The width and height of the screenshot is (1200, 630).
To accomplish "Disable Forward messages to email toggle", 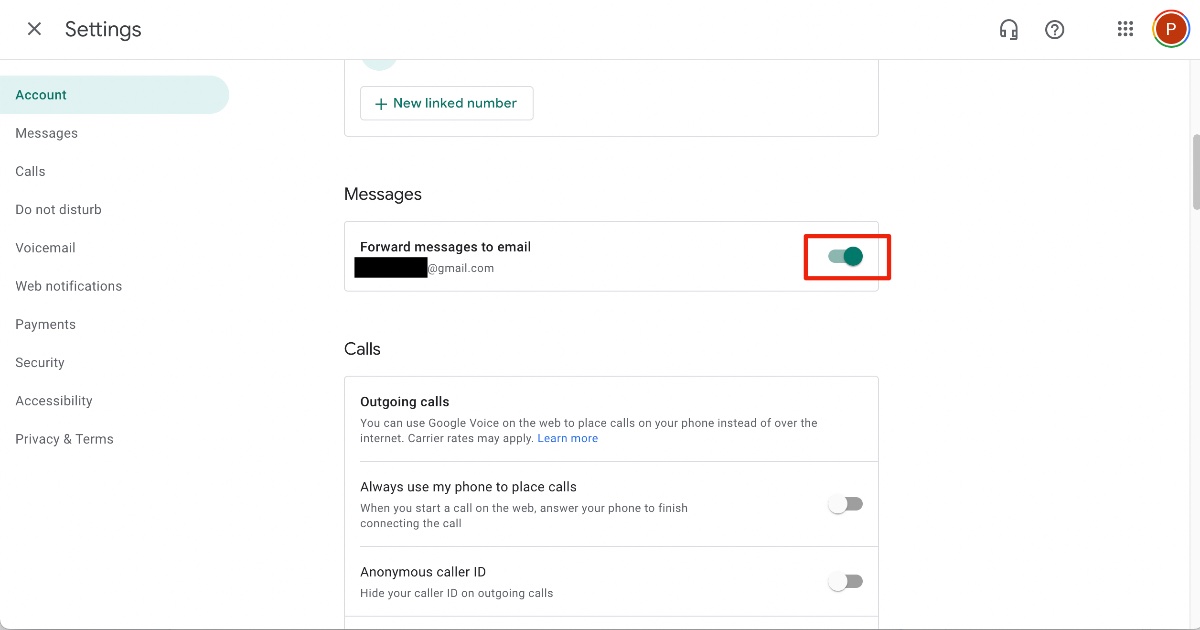I will [846, 257].
